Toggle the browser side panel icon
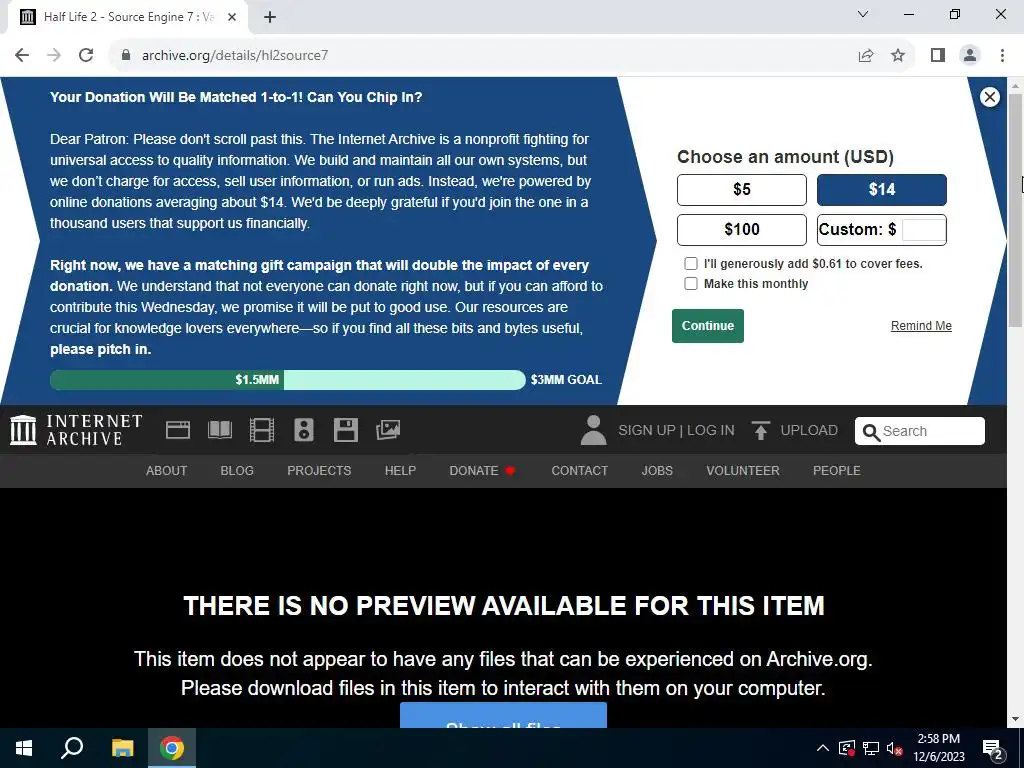The image size is (1024, 768). [938, 56]
